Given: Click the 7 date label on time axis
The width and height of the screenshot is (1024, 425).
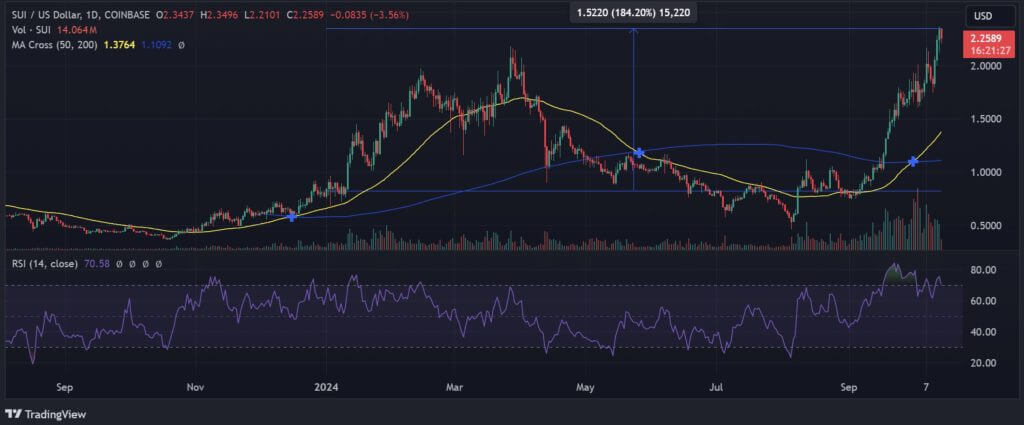Looking at the screenshot, I should click(x=927, y=387).
